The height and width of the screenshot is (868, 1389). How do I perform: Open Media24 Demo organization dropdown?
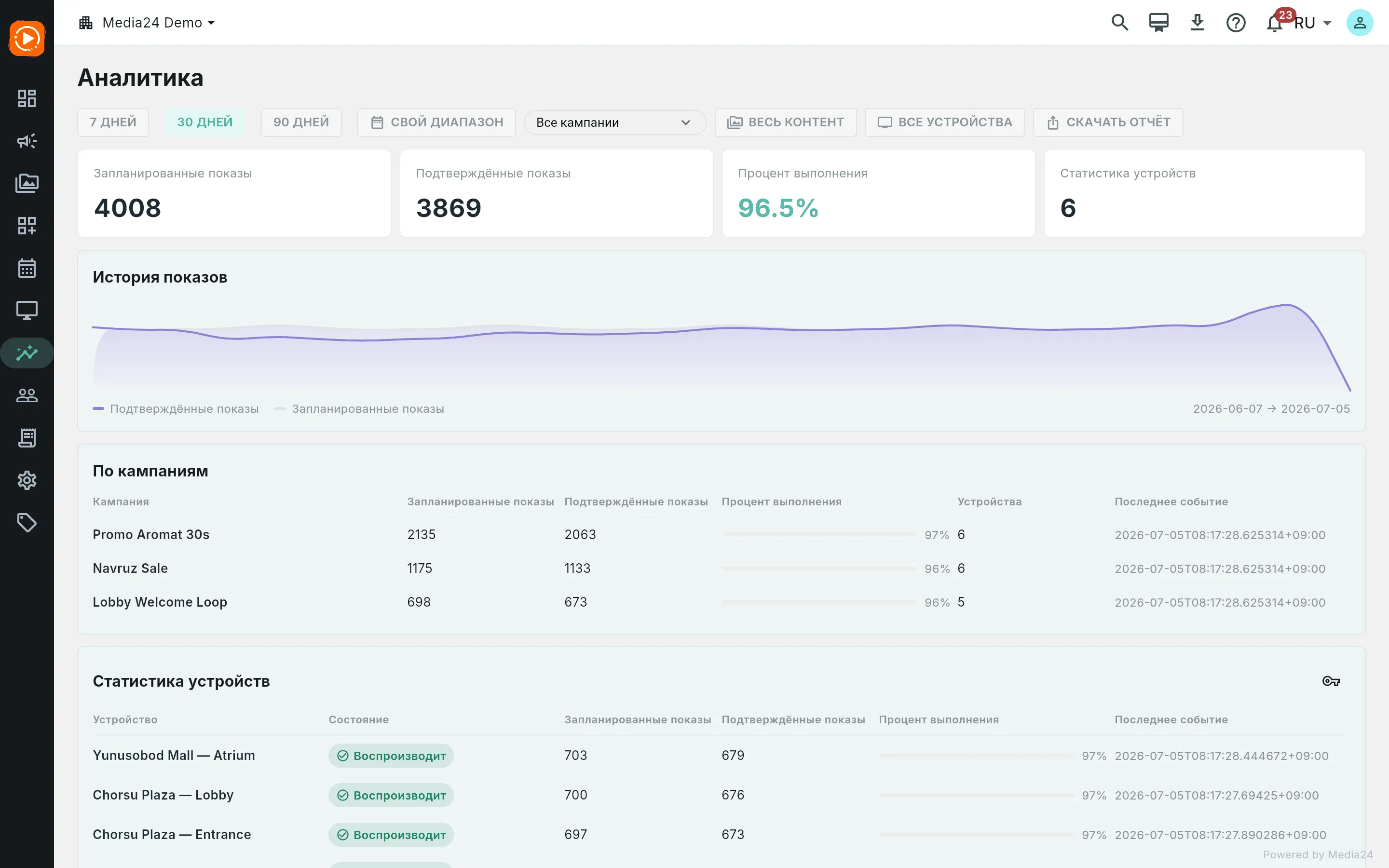coord(147,22)
